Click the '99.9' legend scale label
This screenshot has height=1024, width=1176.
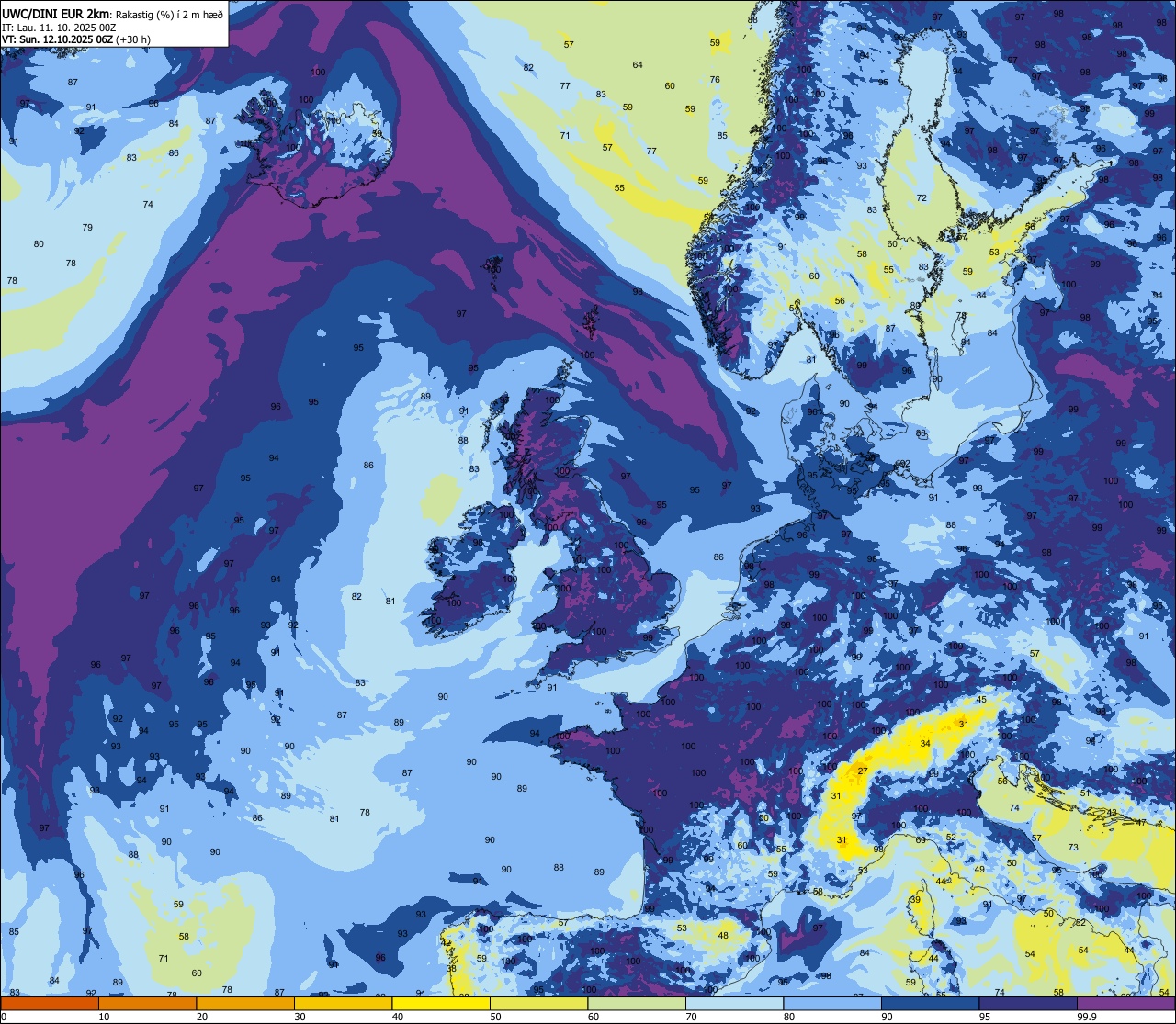[x=1088, y=1017]
